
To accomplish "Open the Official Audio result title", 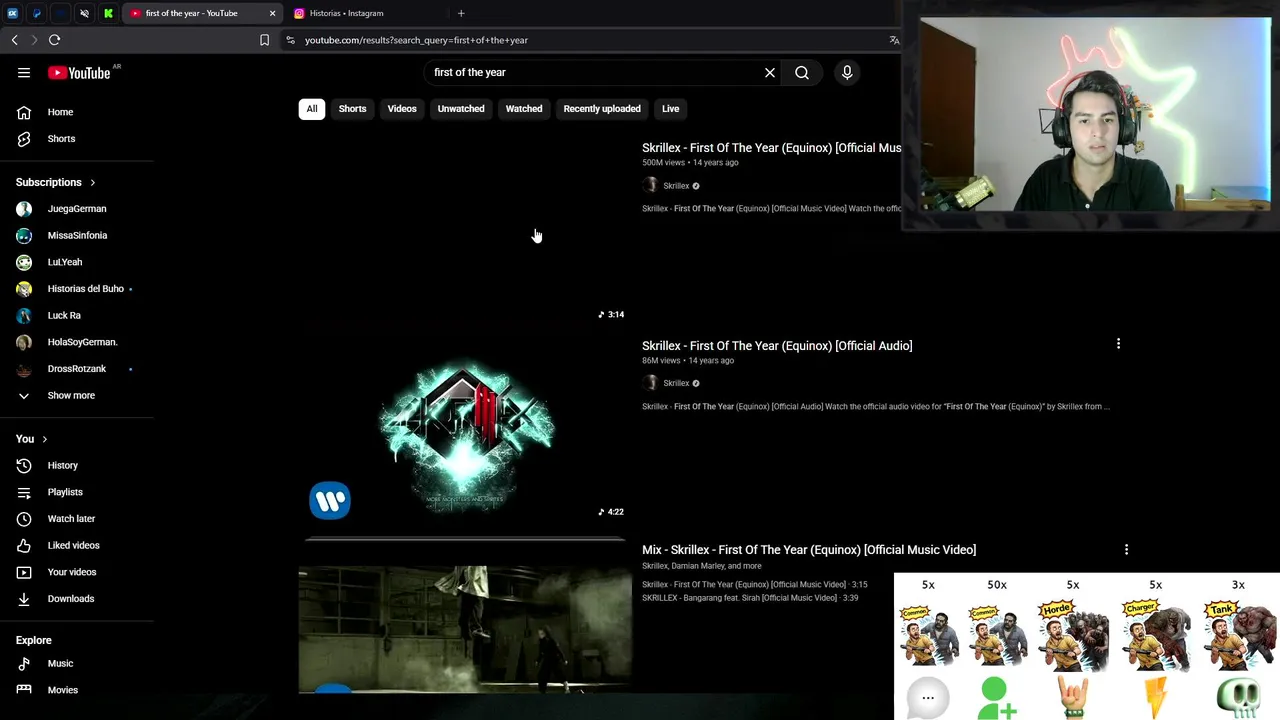I will click(x=777, y=346).
